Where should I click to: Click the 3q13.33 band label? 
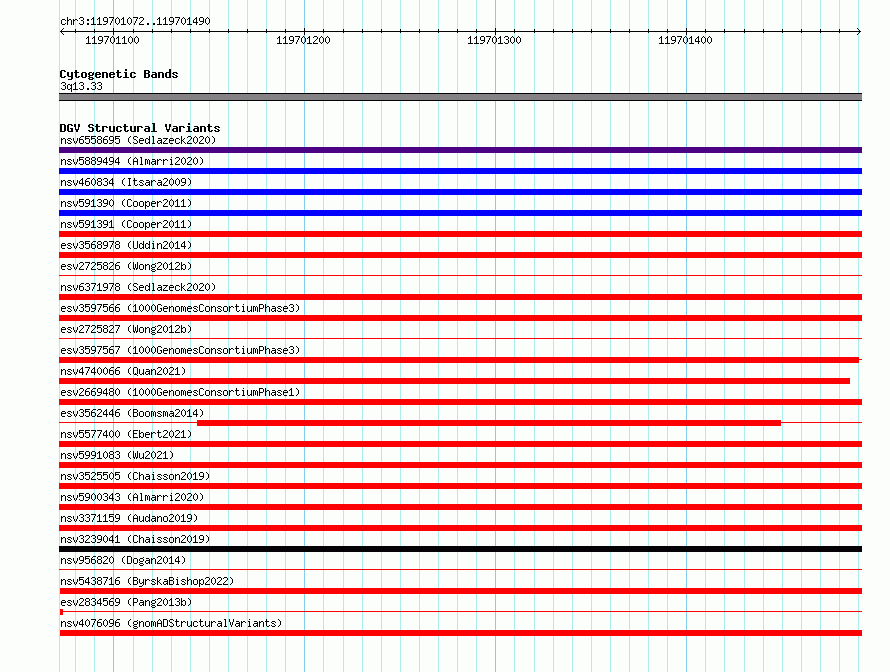[81, 86]
